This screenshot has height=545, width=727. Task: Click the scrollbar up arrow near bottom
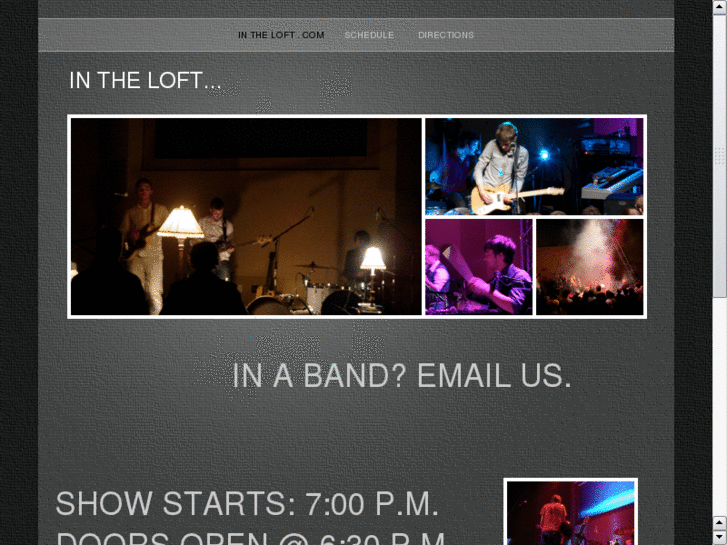[x=719, y=523]
